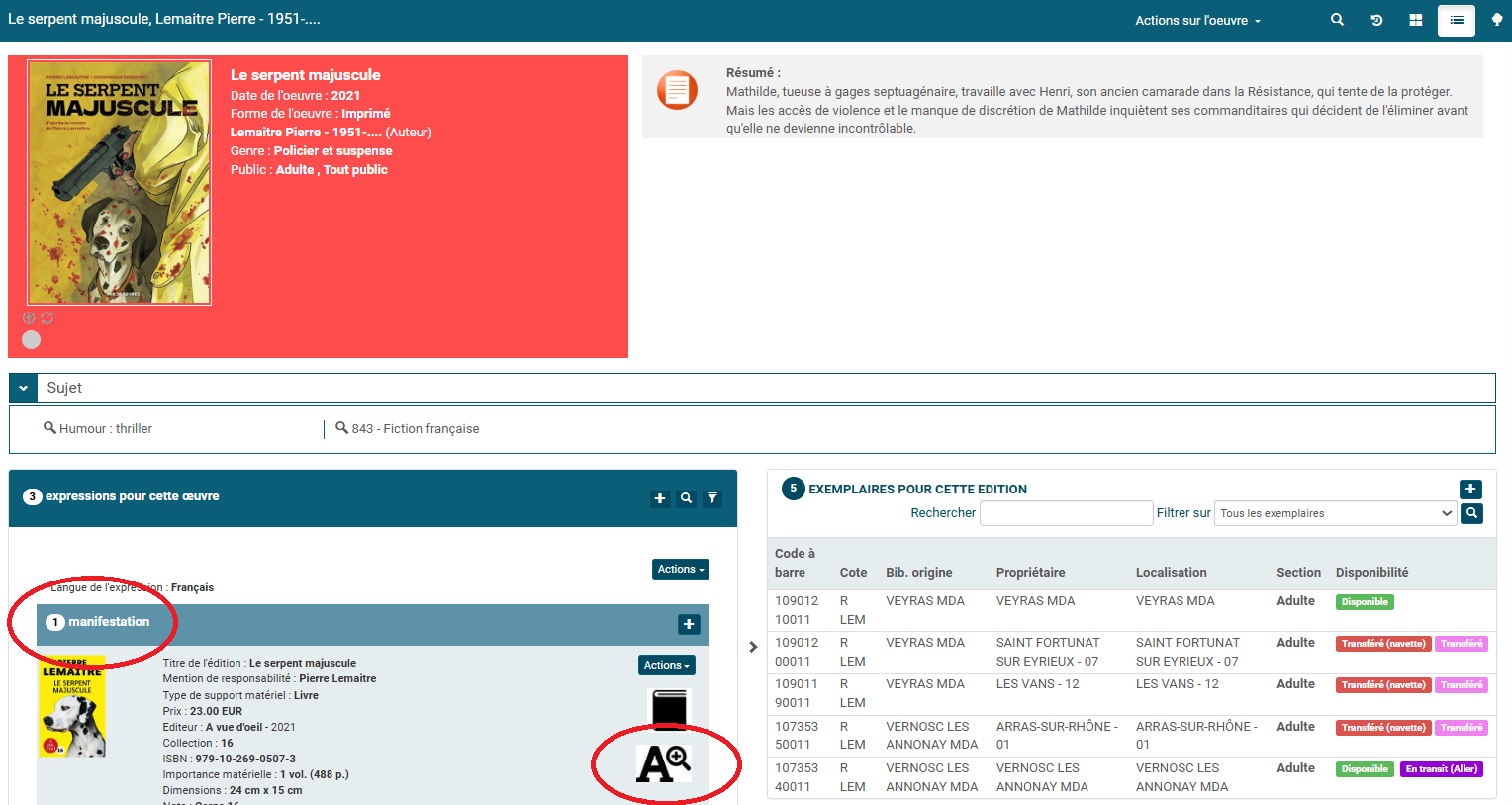Sort by the Cote column header
This screenshot has height=805, width=1512.
[x=853, y=572]
